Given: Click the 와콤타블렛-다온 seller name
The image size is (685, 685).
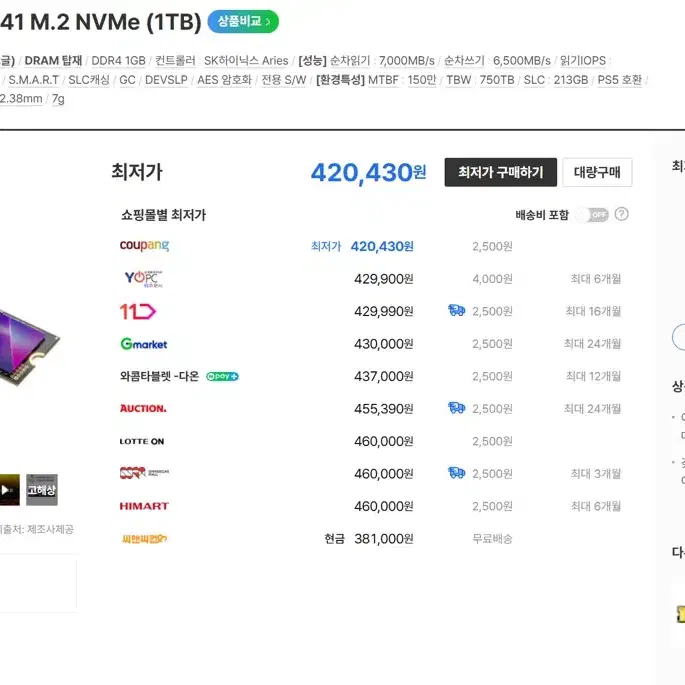Looking at the screenshot, I should pyautogui.click(x=159, y=376).
